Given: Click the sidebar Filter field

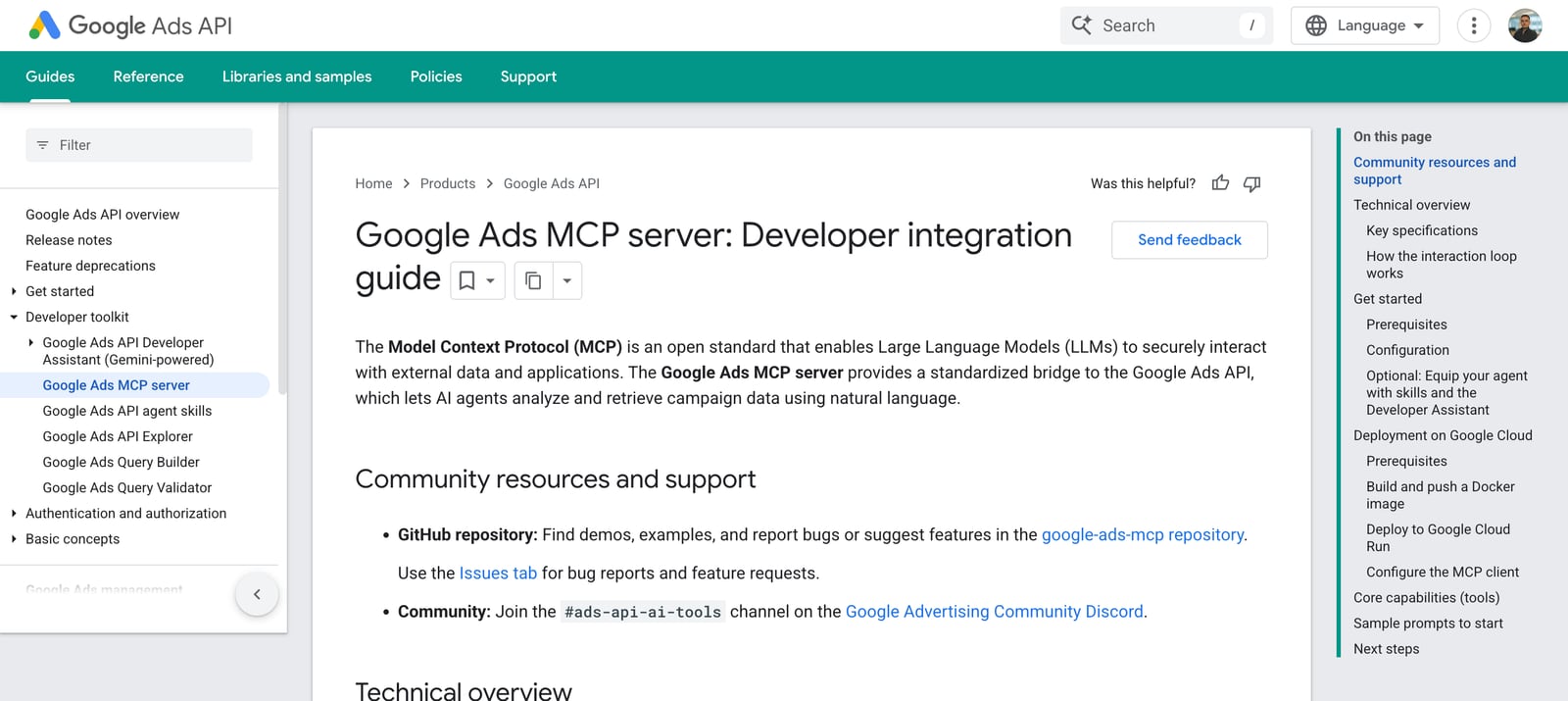Looking at the screenshot, I should [x=139, y=145].
